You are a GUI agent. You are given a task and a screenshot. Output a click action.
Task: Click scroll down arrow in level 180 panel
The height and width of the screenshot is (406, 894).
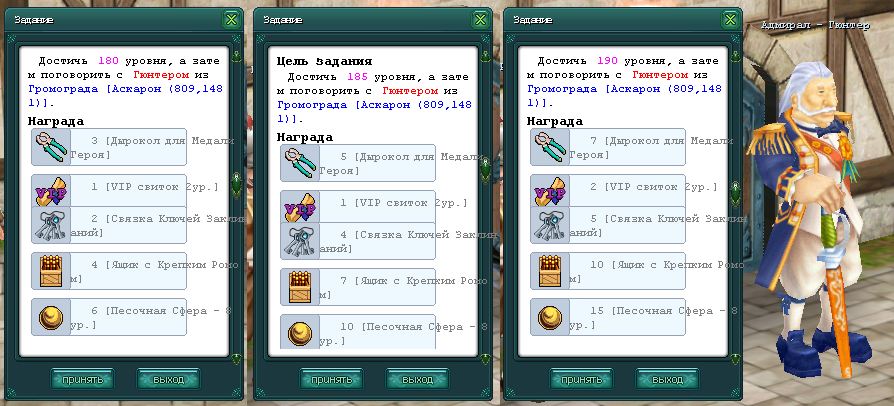coord(236,359)
